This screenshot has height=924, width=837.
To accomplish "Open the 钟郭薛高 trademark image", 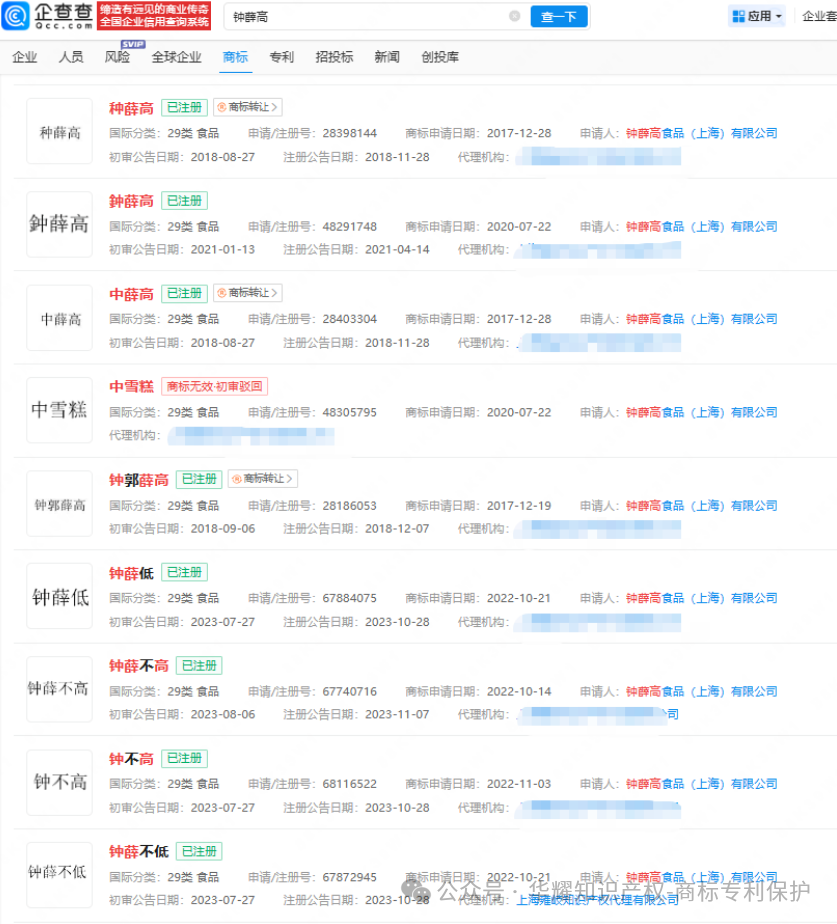I will point(60,504).
